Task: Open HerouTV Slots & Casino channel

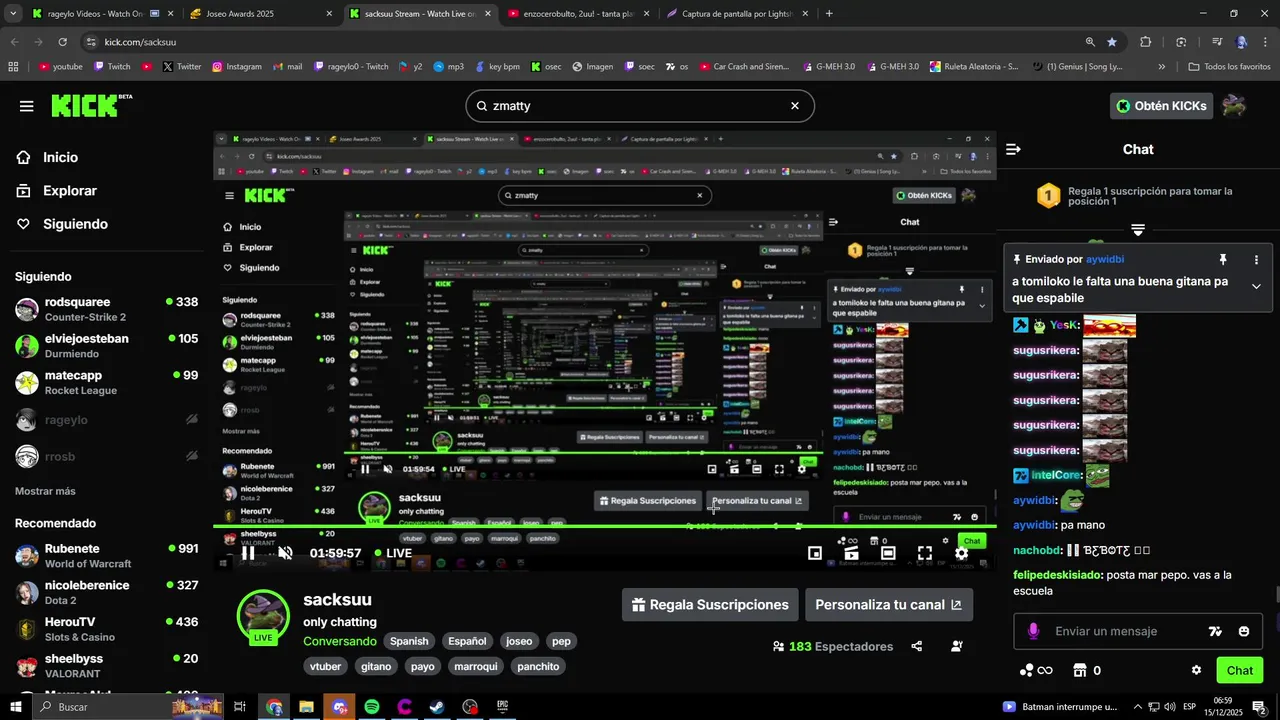Action: (x=106, y=629)
